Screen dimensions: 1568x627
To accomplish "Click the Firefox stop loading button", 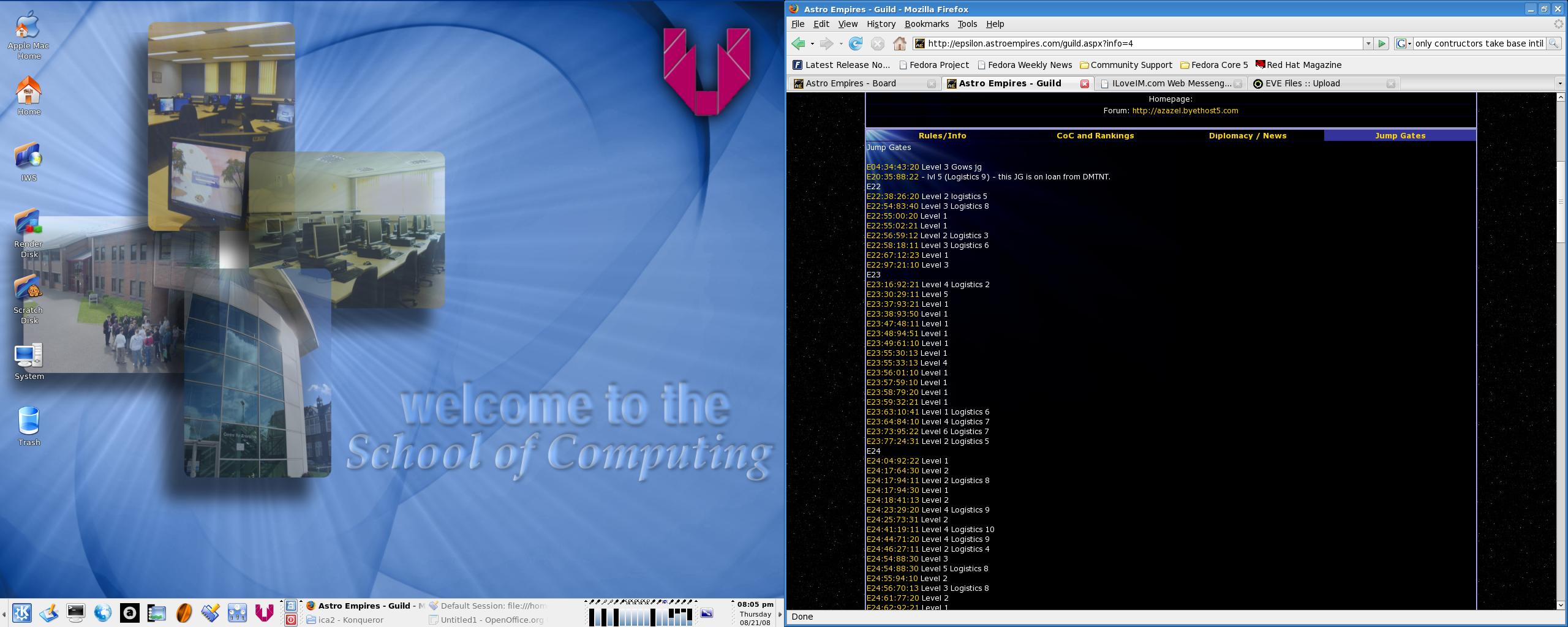I will [x=878, y=43].
